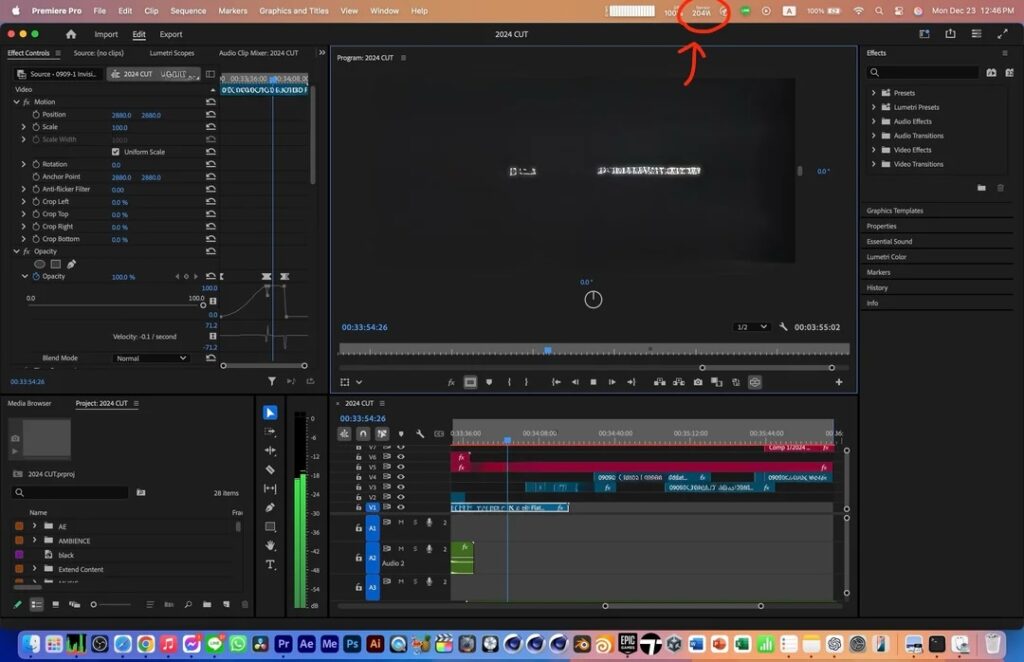Add a marker in Program Monitor
The width and height of the screenshot is (1024, 662).
[x=488, y=382]
